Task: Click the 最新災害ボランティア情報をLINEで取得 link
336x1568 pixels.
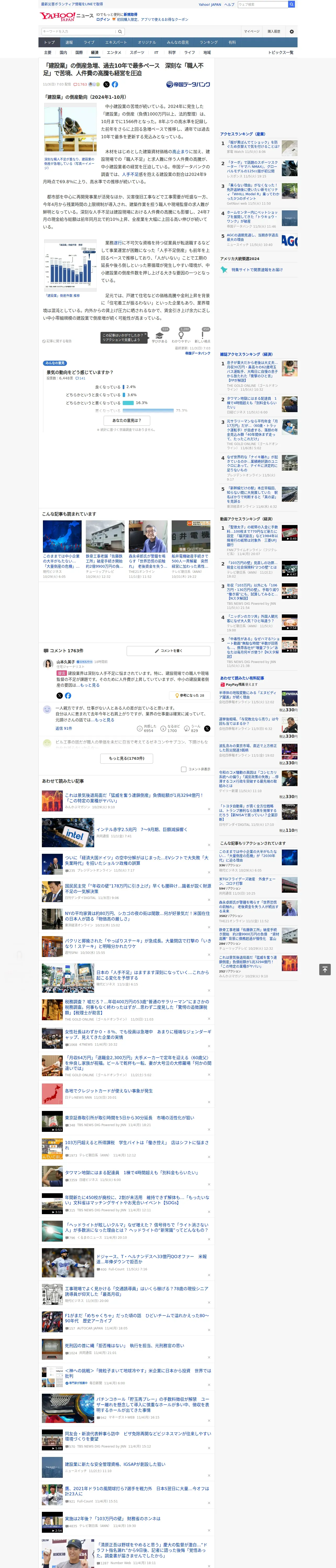Action: 71,4
